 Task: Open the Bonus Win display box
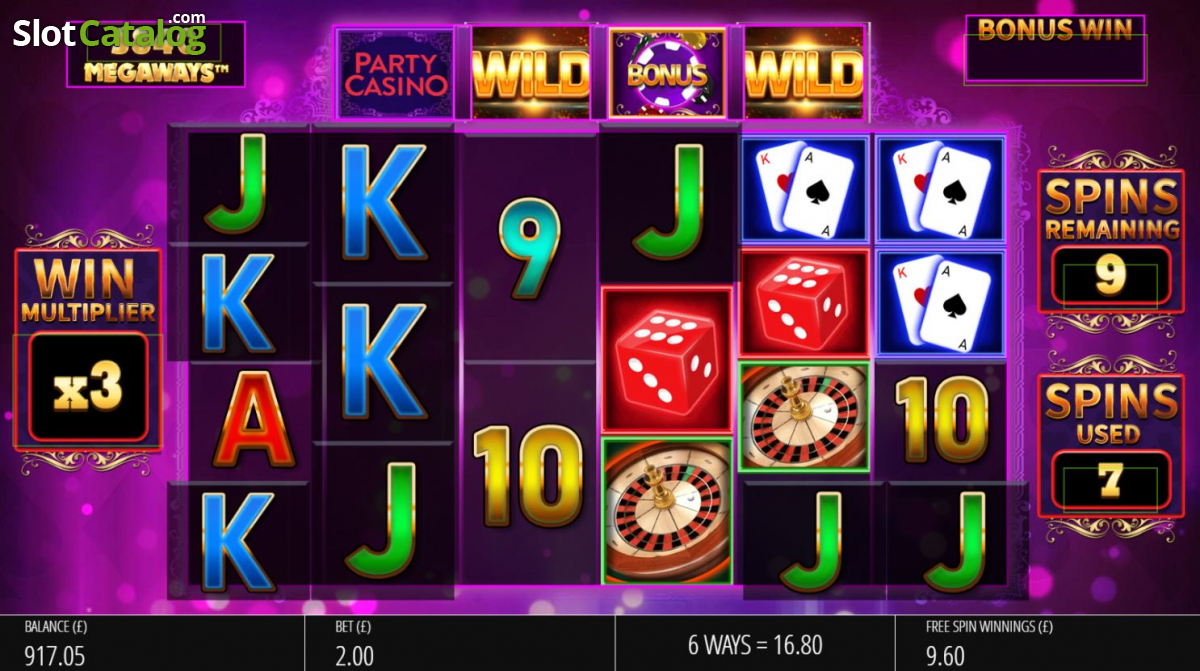click(1054, 48)
